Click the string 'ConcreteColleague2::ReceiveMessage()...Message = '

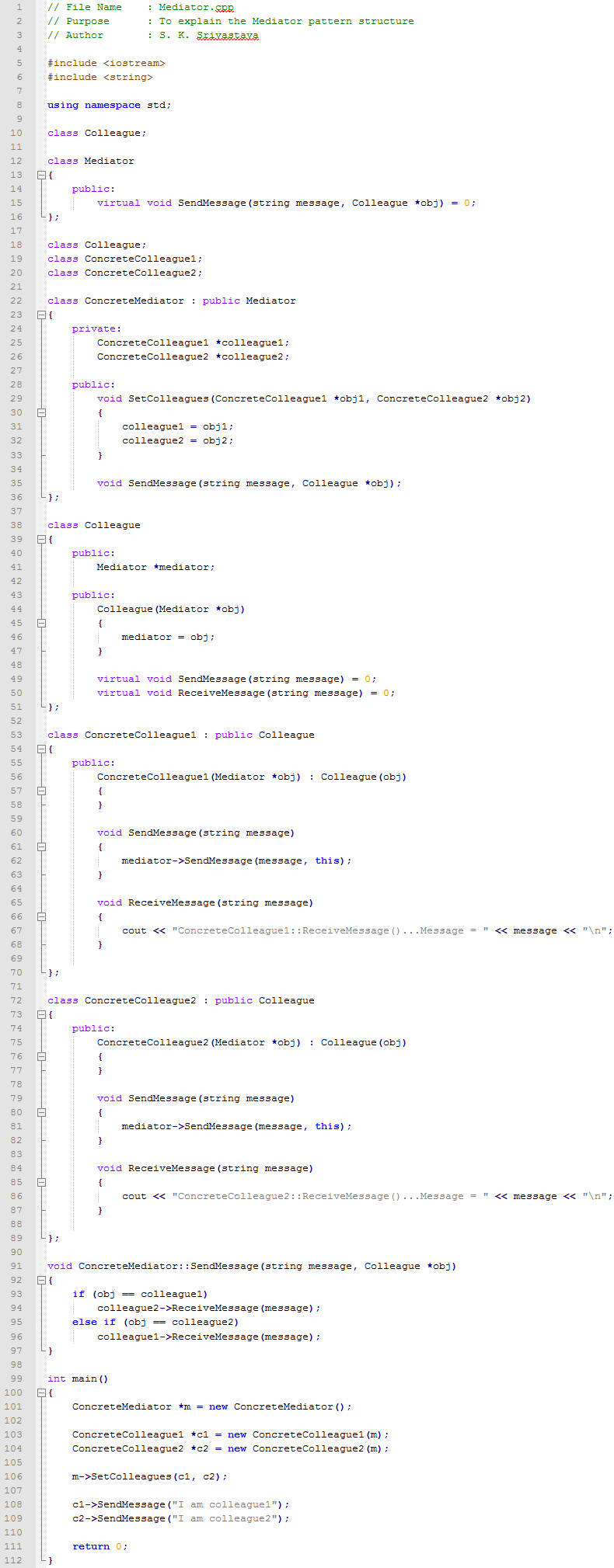coord(330,1196)
